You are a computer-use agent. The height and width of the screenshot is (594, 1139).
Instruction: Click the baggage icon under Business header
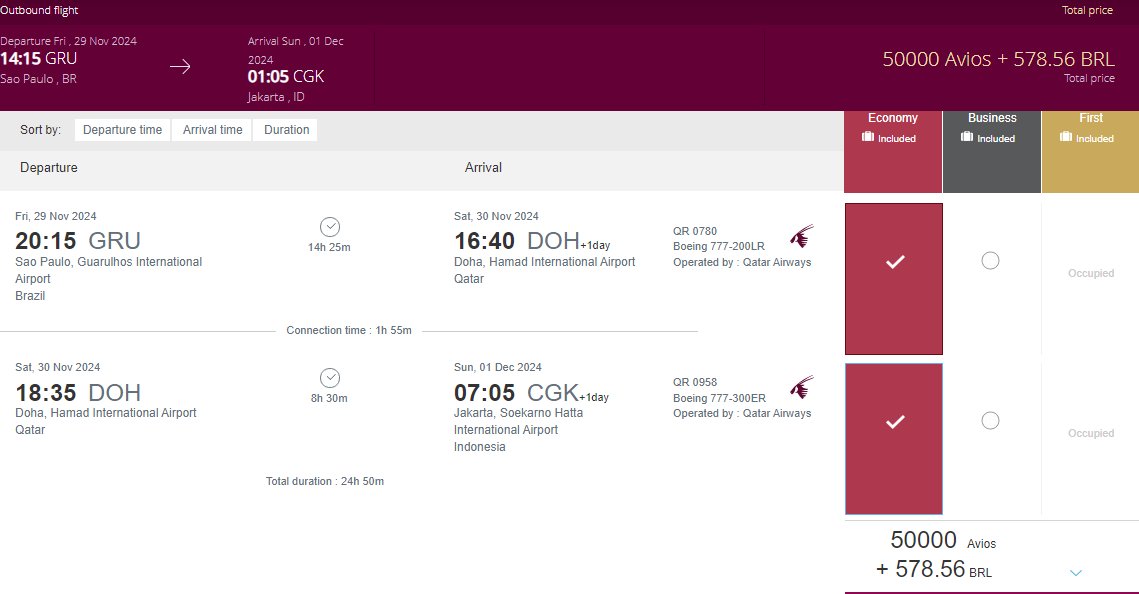[966, 137]
